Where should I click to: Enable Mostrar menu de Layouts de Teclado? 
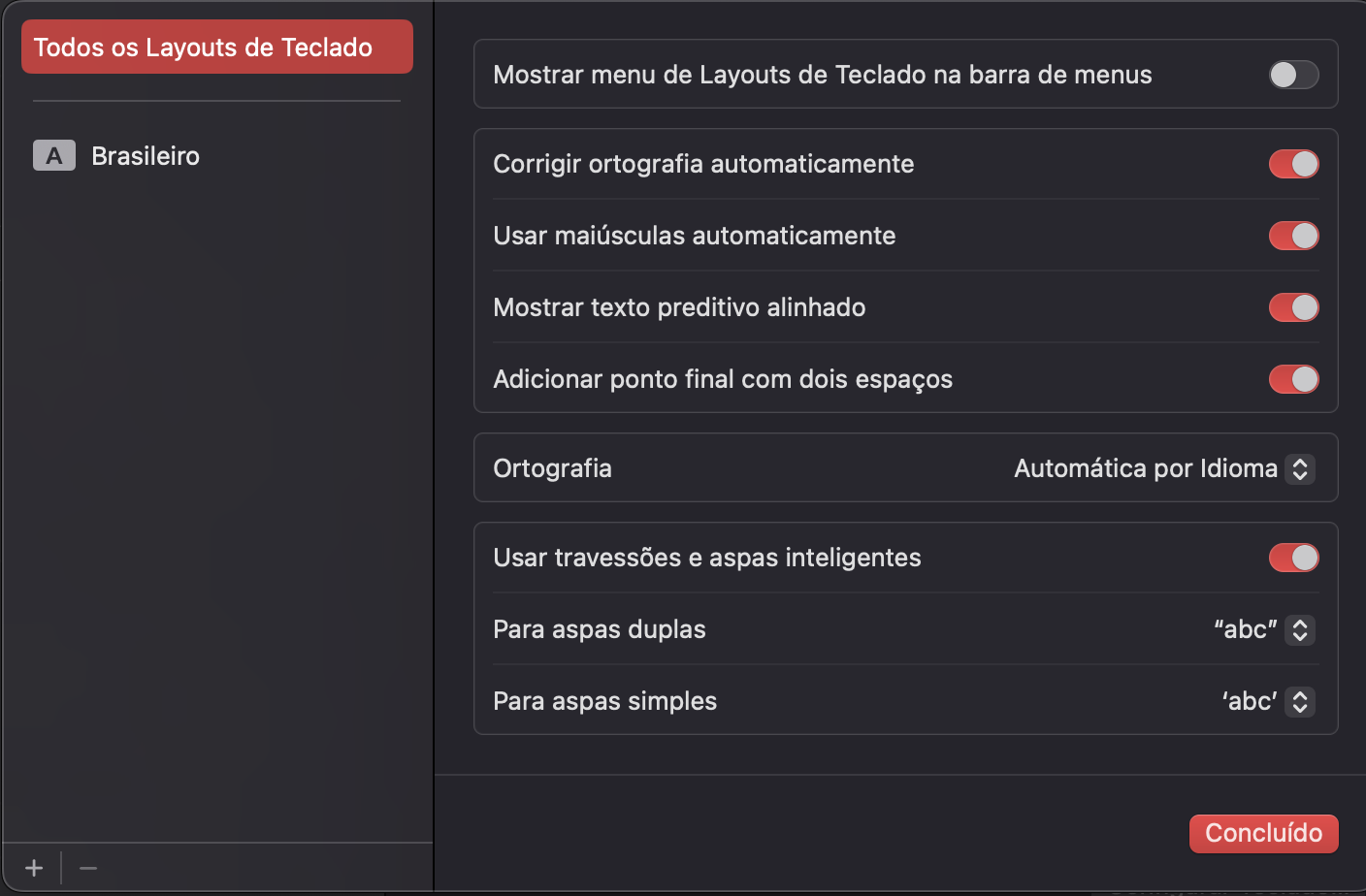coord(1293,75)
